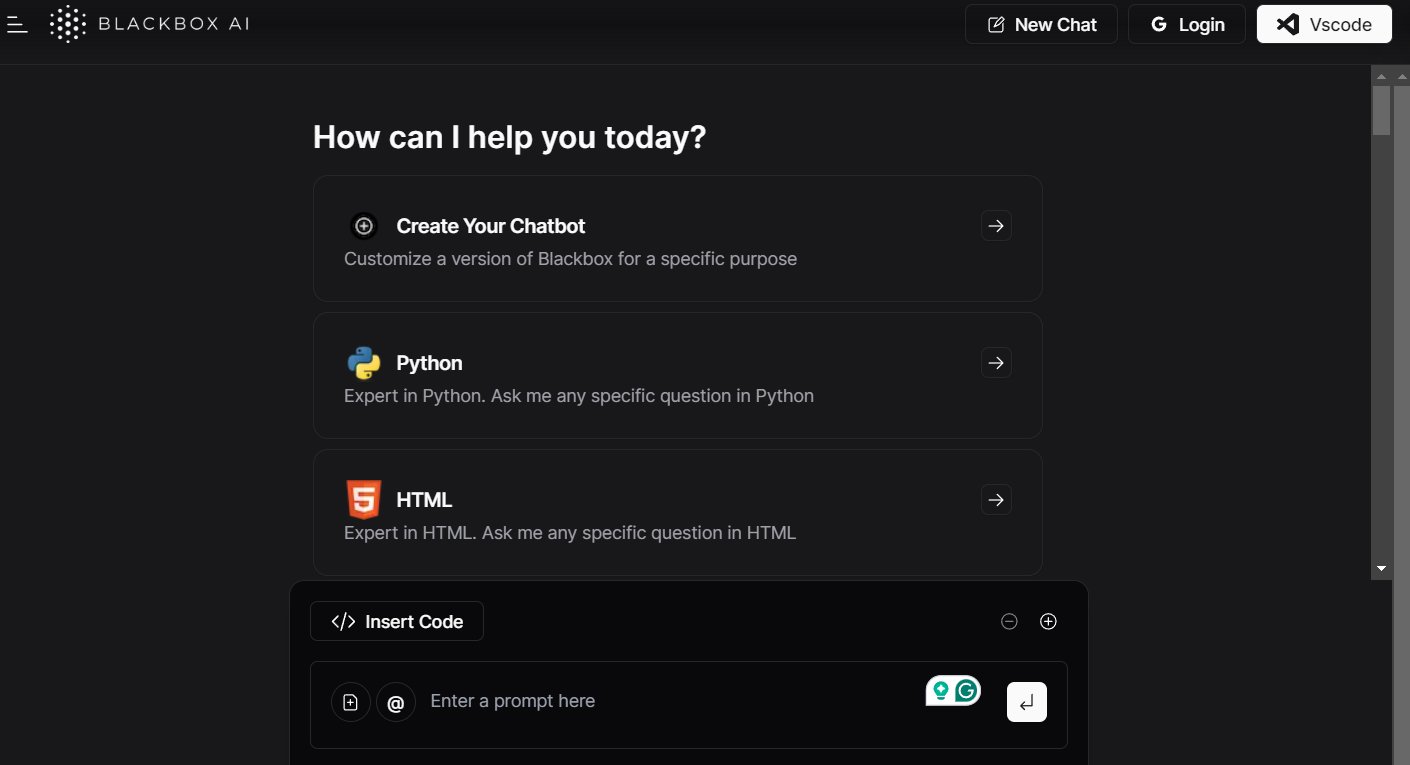Open the sidebar hamburger menu
1410x765 pixels.
(17, 24)
